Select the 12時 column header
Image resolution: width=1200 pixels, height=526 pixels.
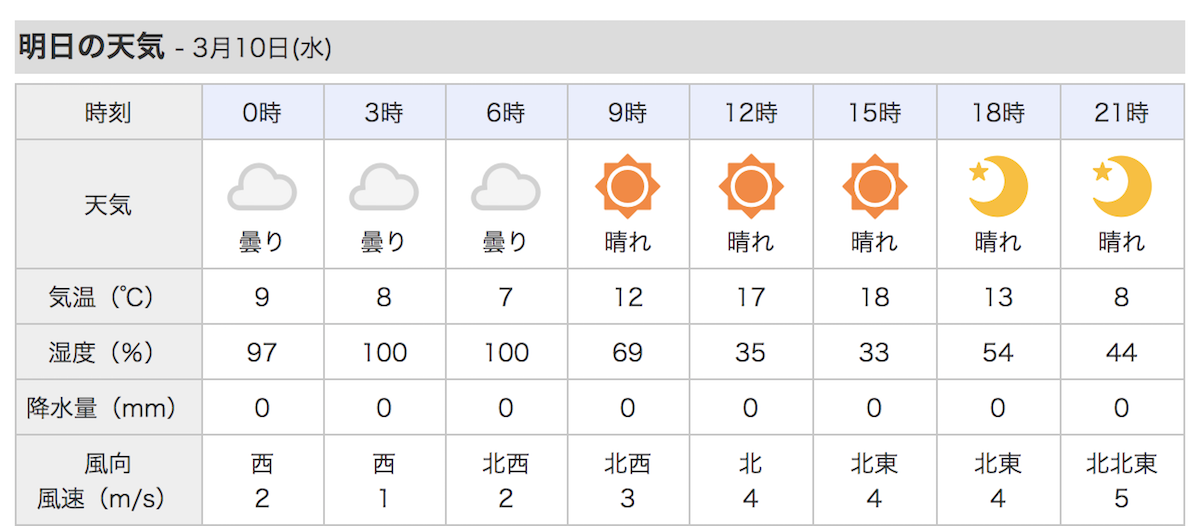[x=751, y=113]
